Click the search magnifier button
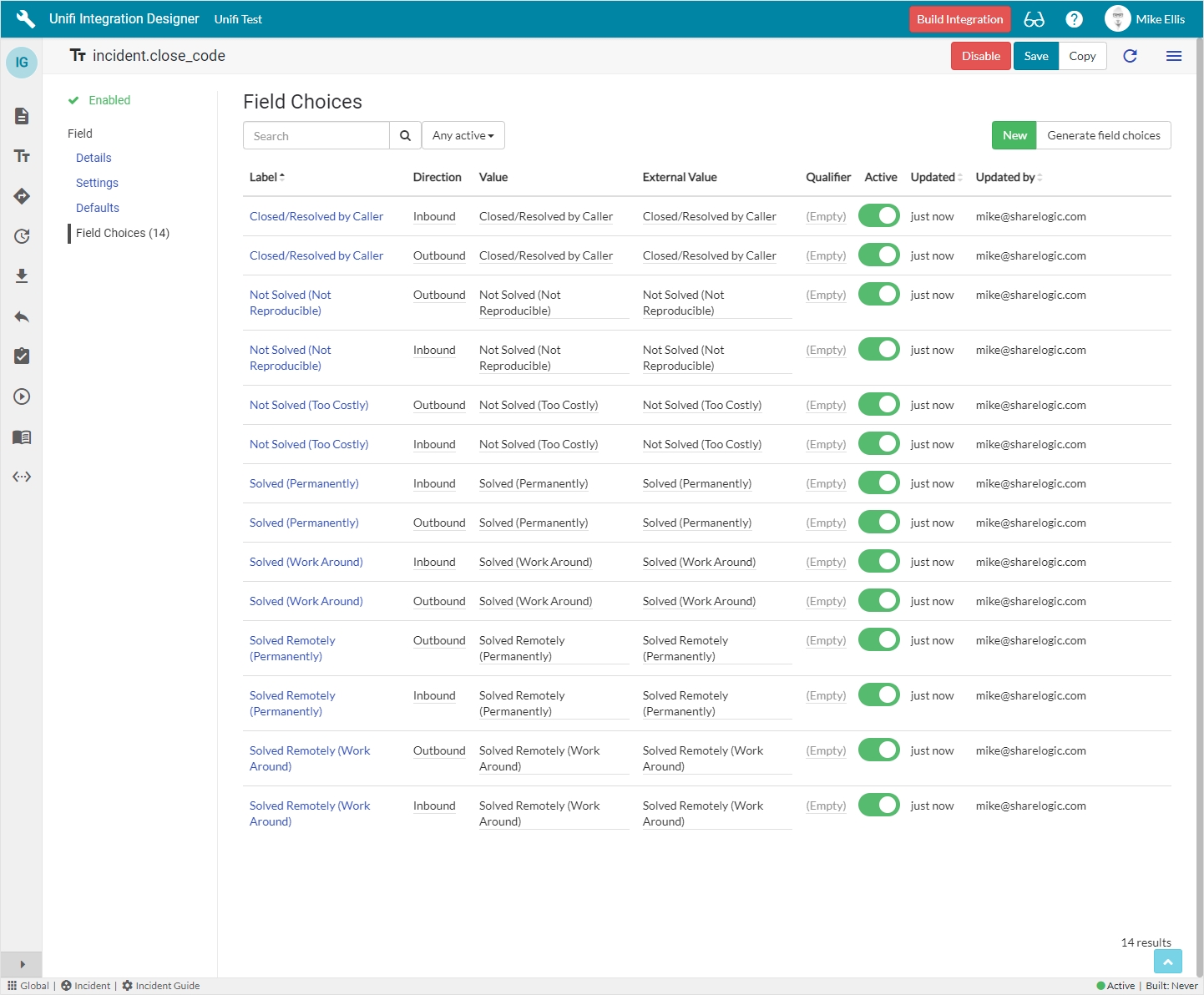 (405, 136)
